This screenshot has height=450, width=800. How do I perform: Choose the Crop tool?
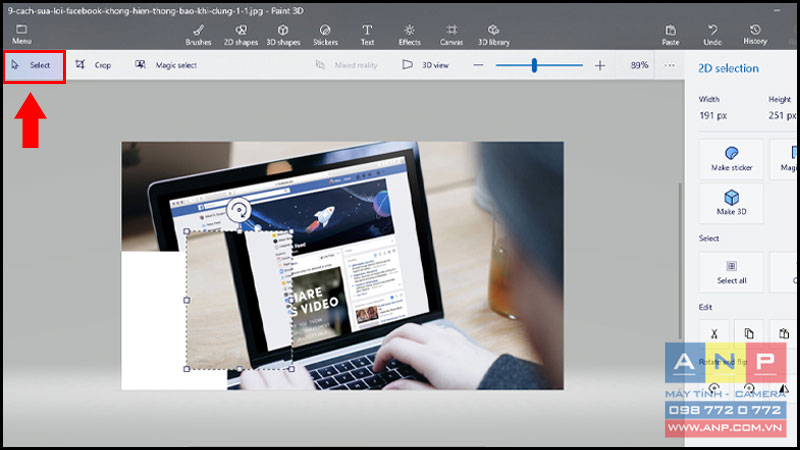[93, 65]
